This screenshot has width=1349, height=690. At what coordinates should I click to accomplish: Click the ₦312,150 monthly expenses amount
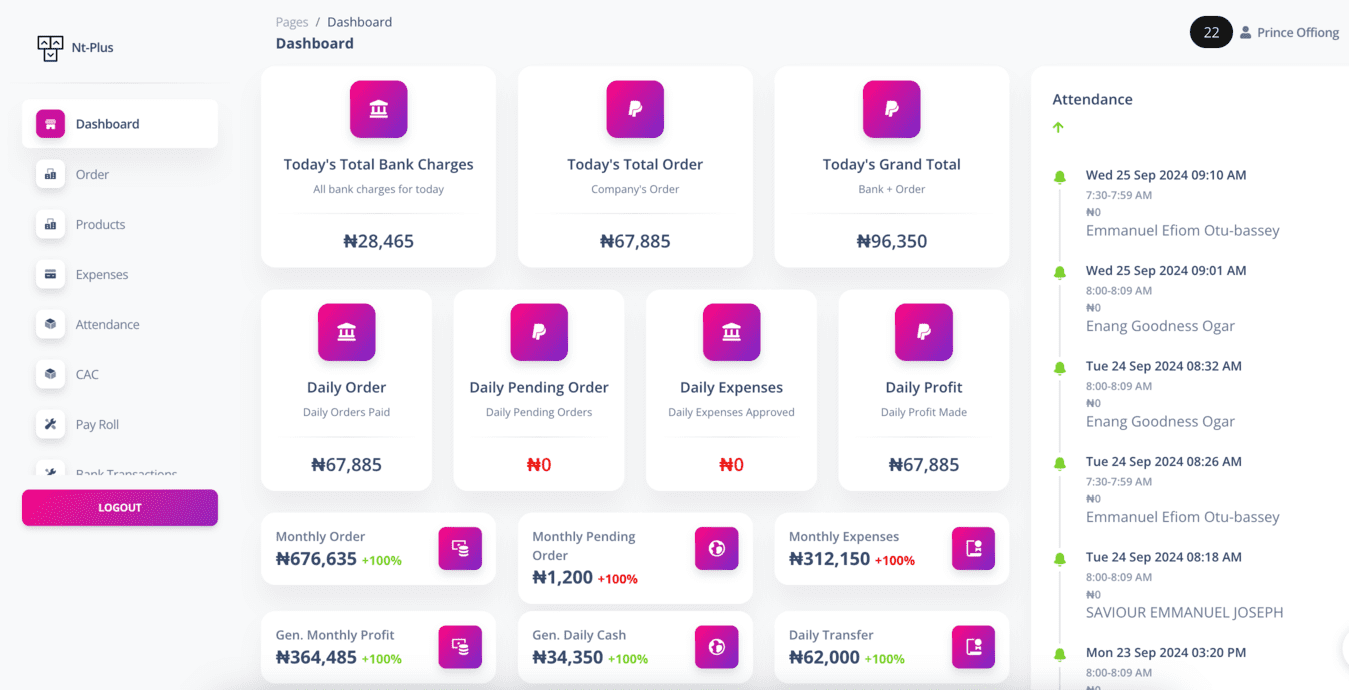coord(830,559)
